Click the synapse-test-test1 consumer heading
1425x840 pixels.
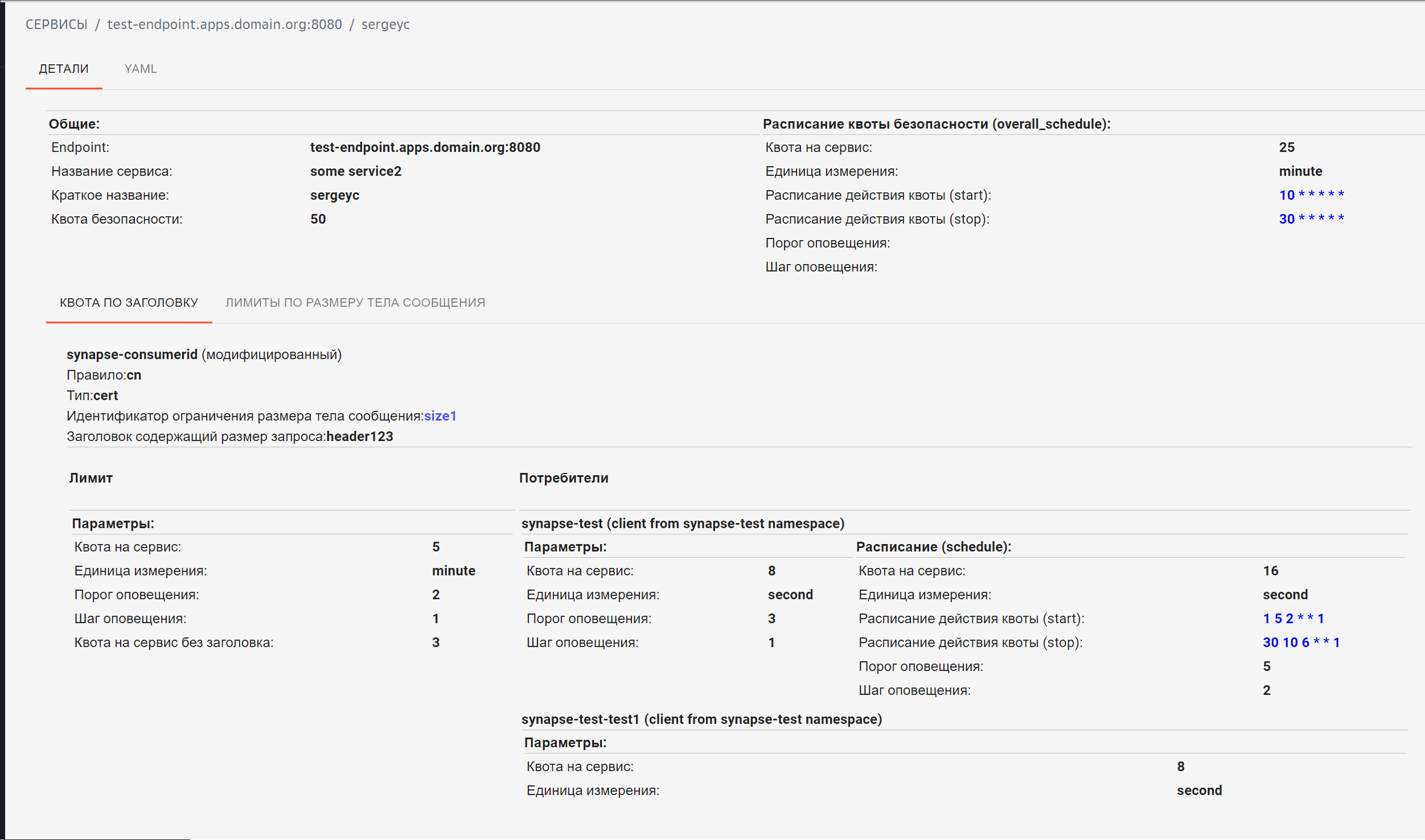[701, 719]
